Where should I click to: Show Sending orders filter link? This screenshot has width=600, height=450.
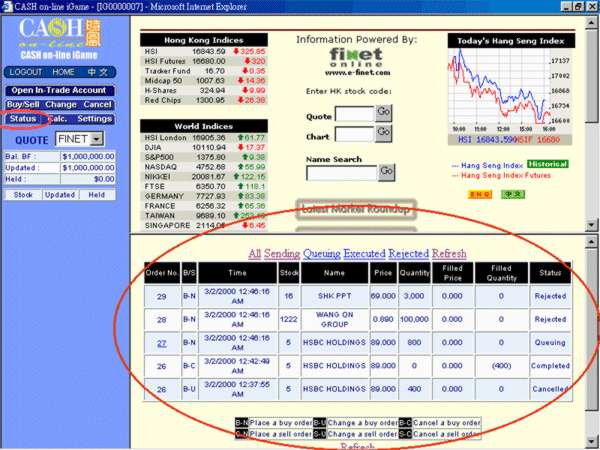coord(282,254)
